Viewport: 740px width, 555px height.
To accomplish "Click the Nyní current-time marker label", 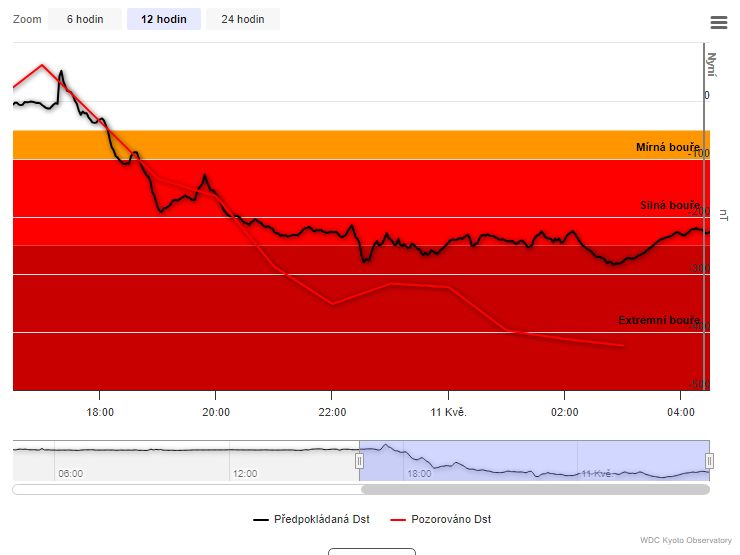I will click(x=711, y=64).
